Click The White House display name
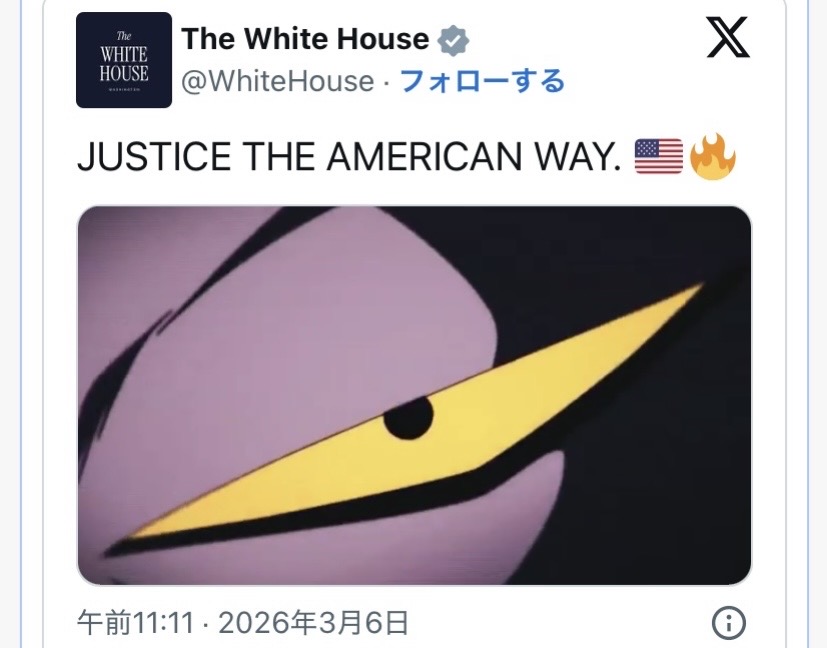This screenshot has width=827, height=648. coord(305,39)
